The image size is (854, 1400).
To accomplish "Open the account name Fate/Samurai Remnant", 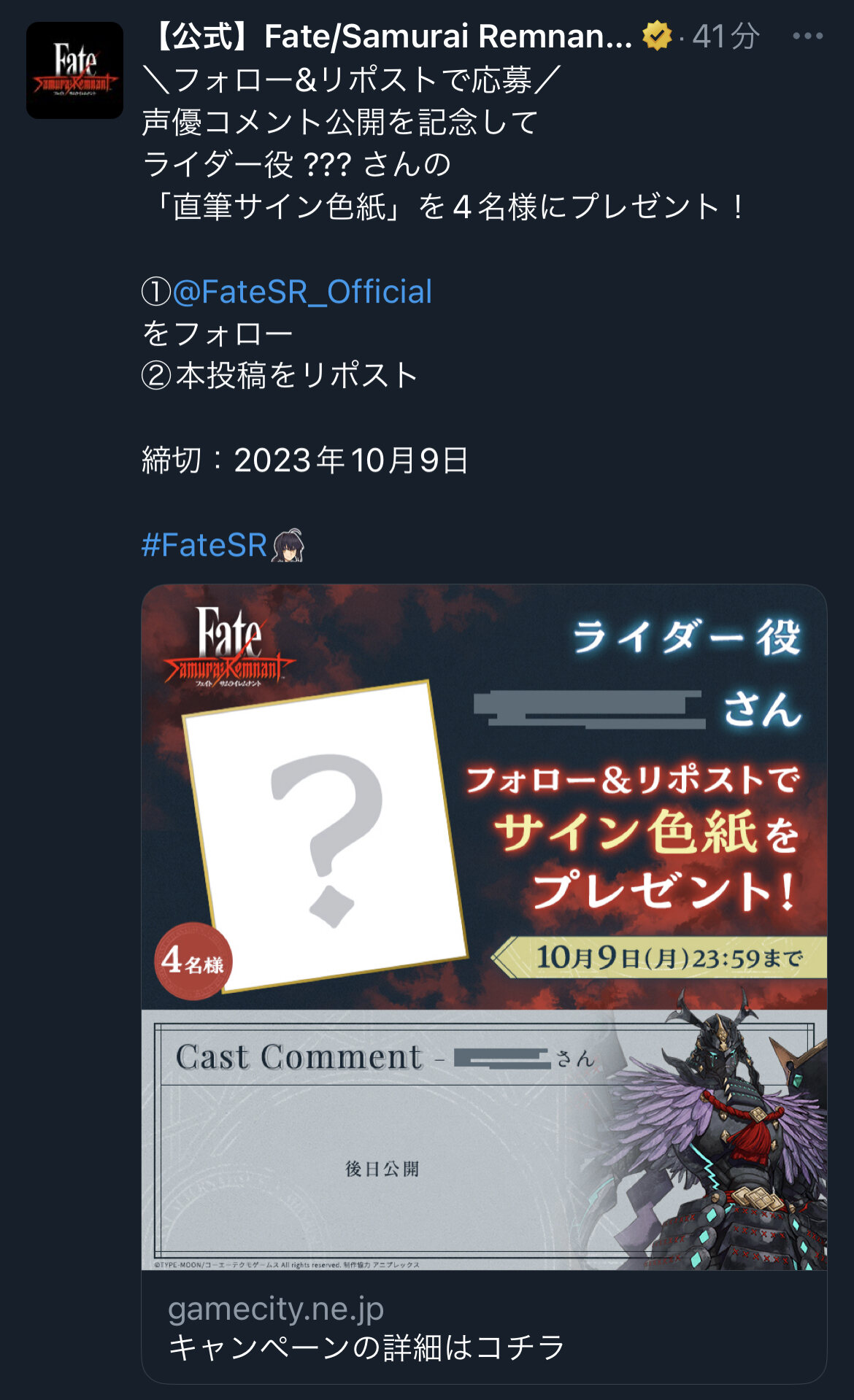I will point(393,36).
